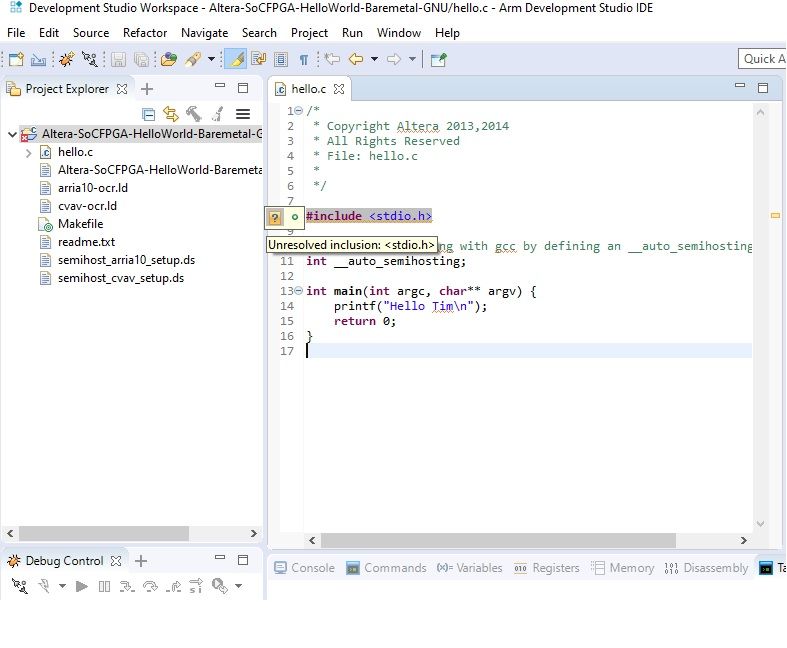
Task: Switch to the Memory tab
Action: (x=622, y=568)
